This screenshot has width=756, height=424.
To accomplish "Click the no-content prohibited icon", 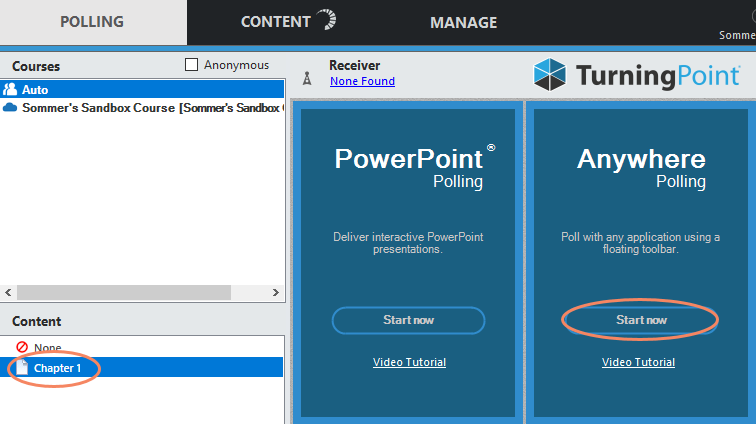I will pyautogui.click(x=22, y=347).
